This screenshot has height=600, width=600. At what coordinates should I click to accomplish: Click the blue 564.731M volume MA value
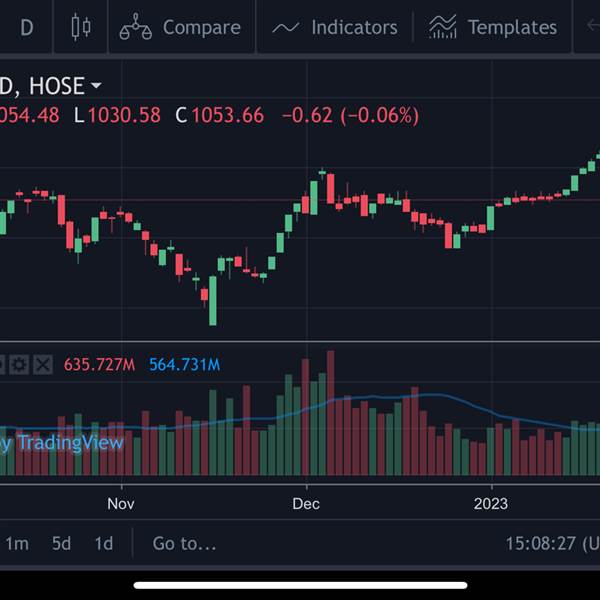184,365
